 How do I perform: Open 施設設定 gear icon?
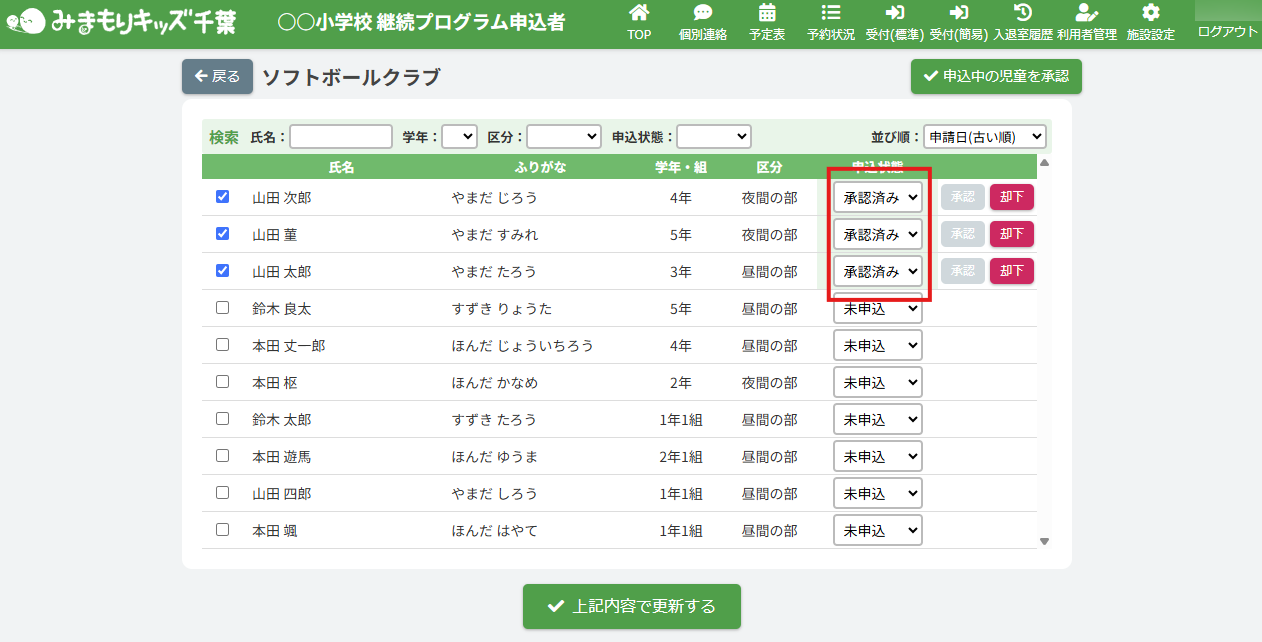point(1150,14)
